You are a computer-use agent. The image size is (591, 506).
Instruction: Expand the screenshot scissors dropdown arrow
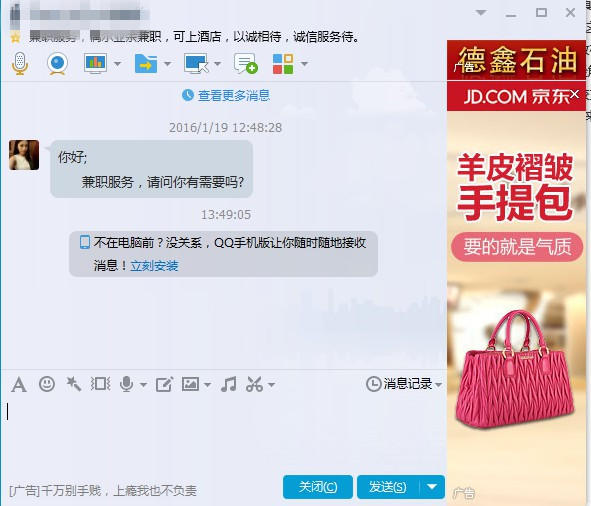pos(271,385)
